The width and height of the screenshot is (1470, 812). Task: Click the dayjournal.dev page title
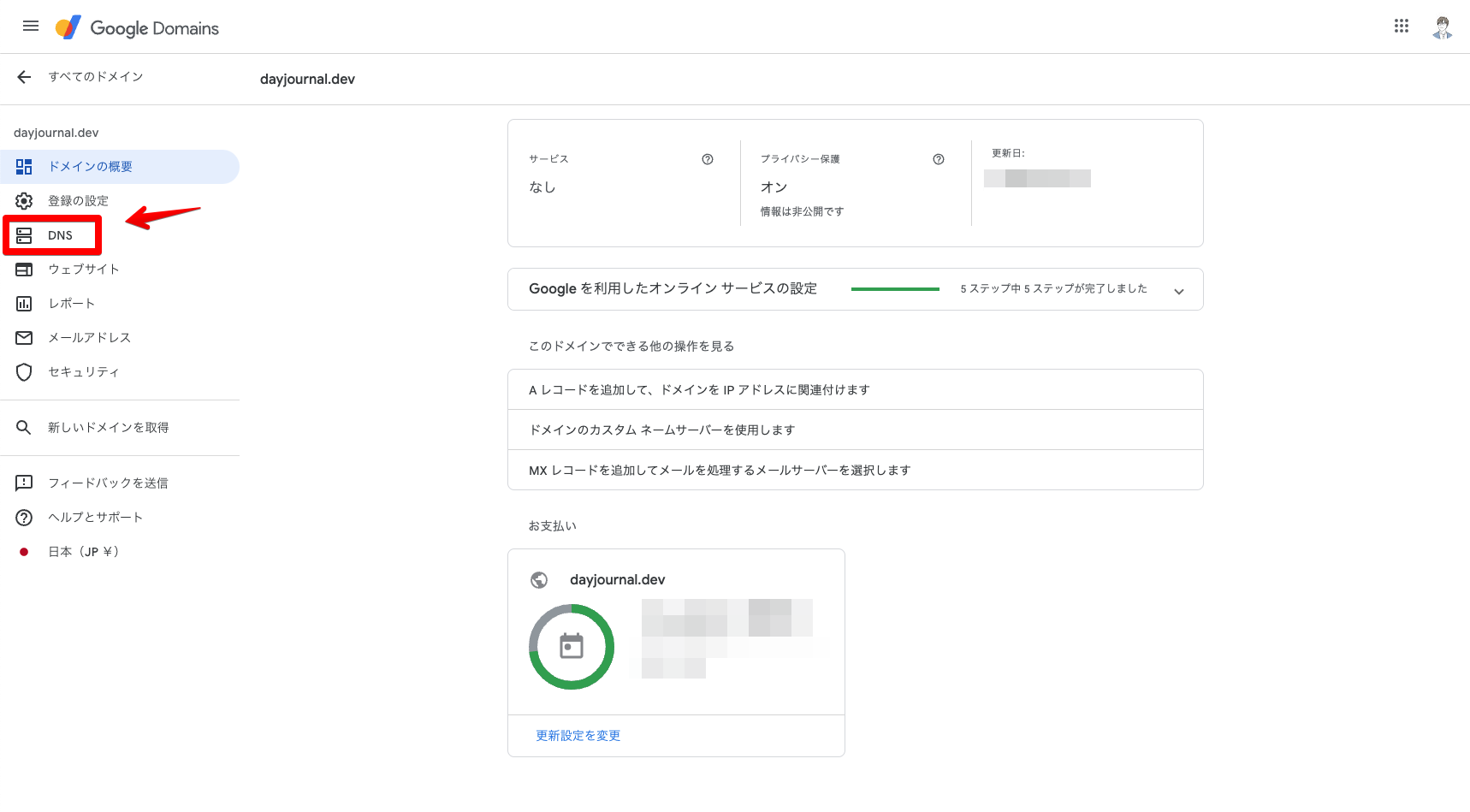307,80
